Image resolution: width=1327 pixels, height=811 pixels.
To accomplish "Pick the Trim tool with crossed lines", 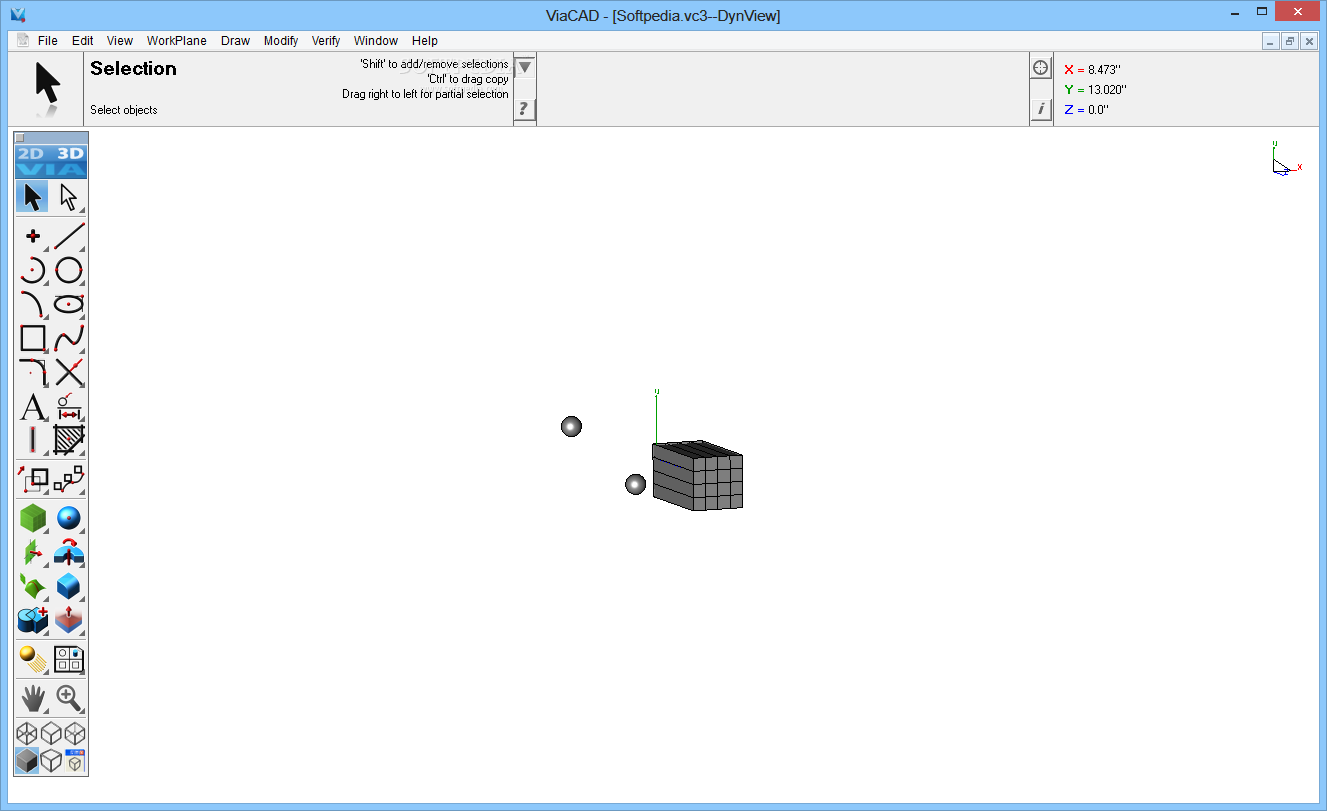I will [68, 372].
